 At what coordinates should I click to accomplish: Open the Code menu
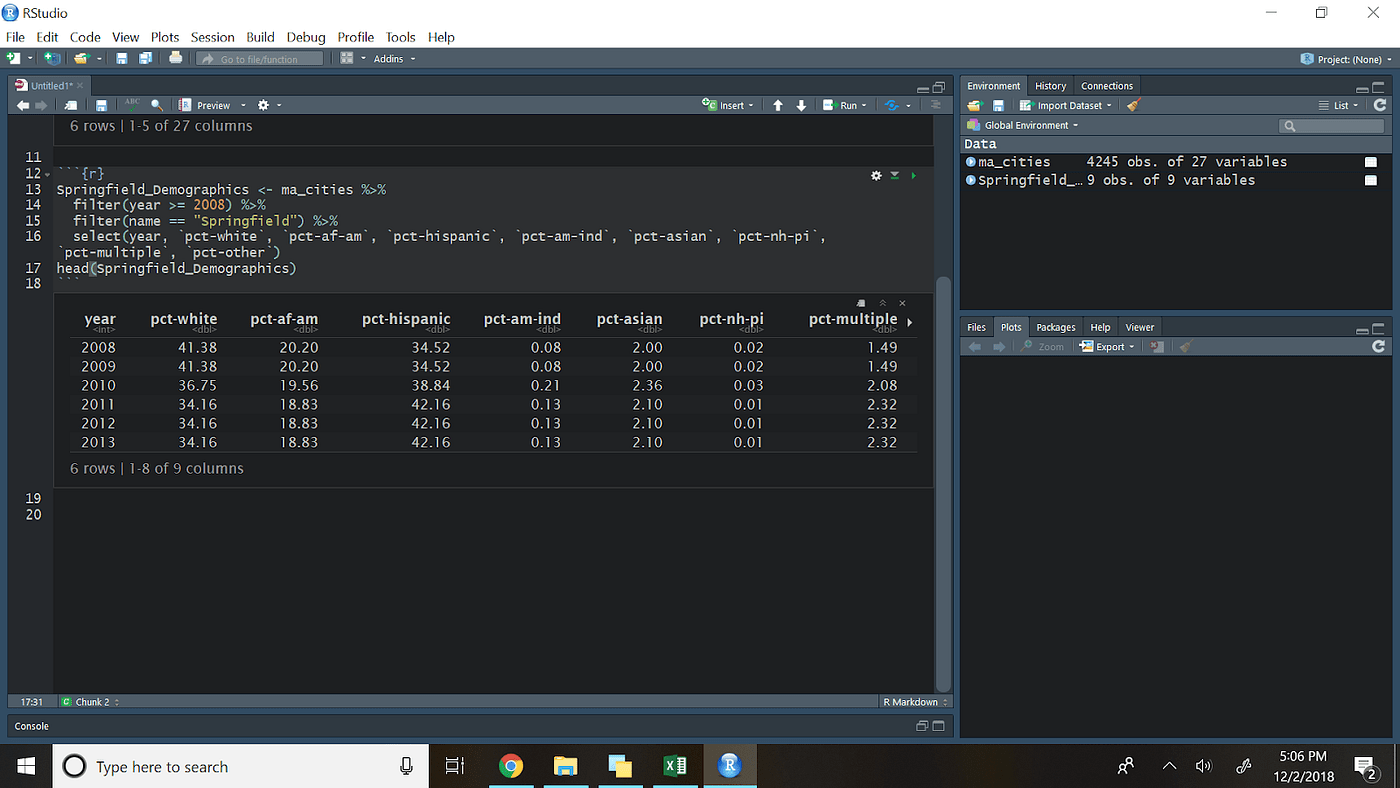85,37
